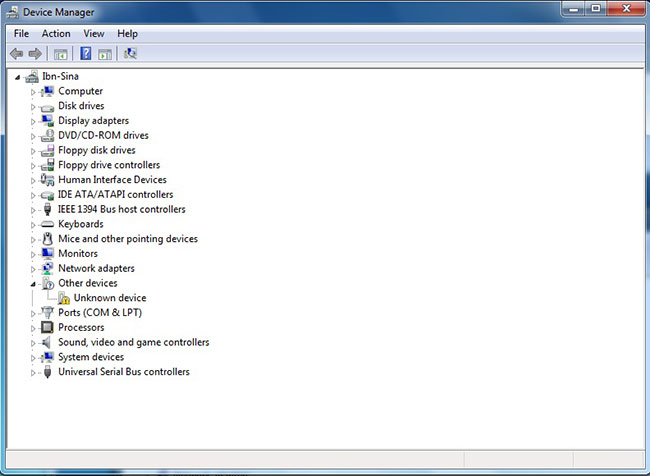Select the IDE ATA/ATAPI controllers label
Image resolution: width=650 pixels, height=476 pixels.
coord(116,194)
